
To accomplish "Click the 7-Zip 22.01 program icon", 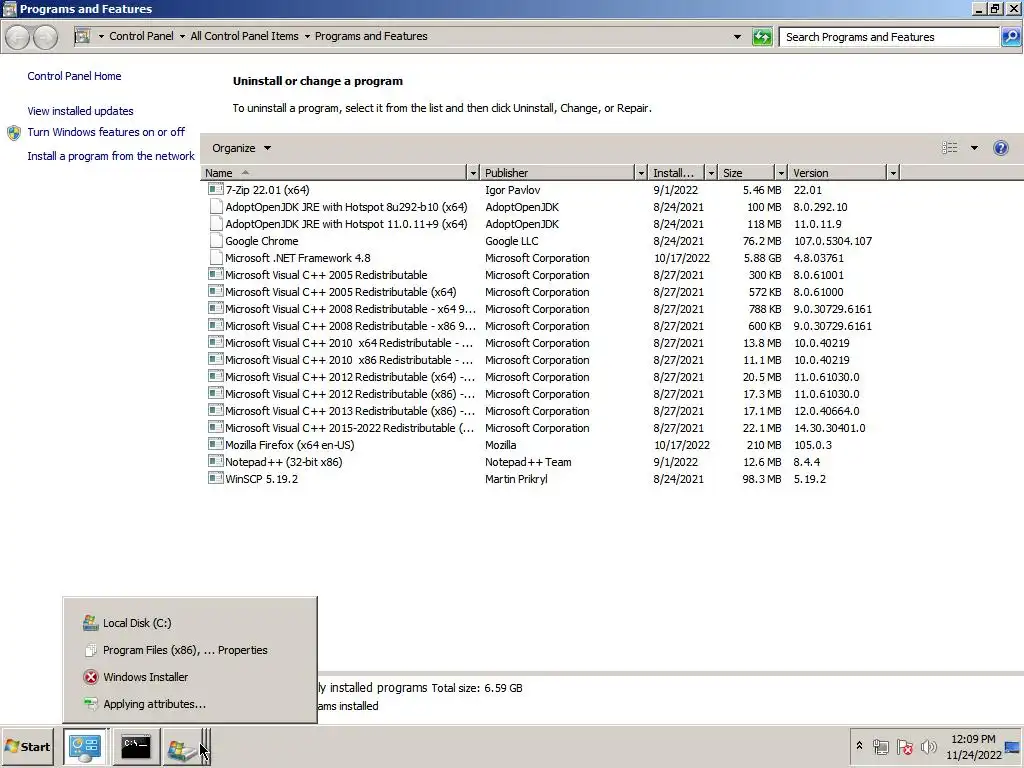I will click(x=215, y=189).
